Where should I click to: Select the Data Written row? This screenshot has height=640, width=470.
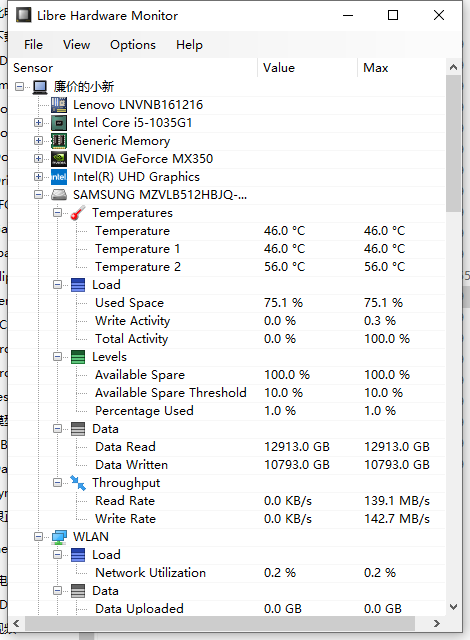pyautogui.click(x=227, y=465)
